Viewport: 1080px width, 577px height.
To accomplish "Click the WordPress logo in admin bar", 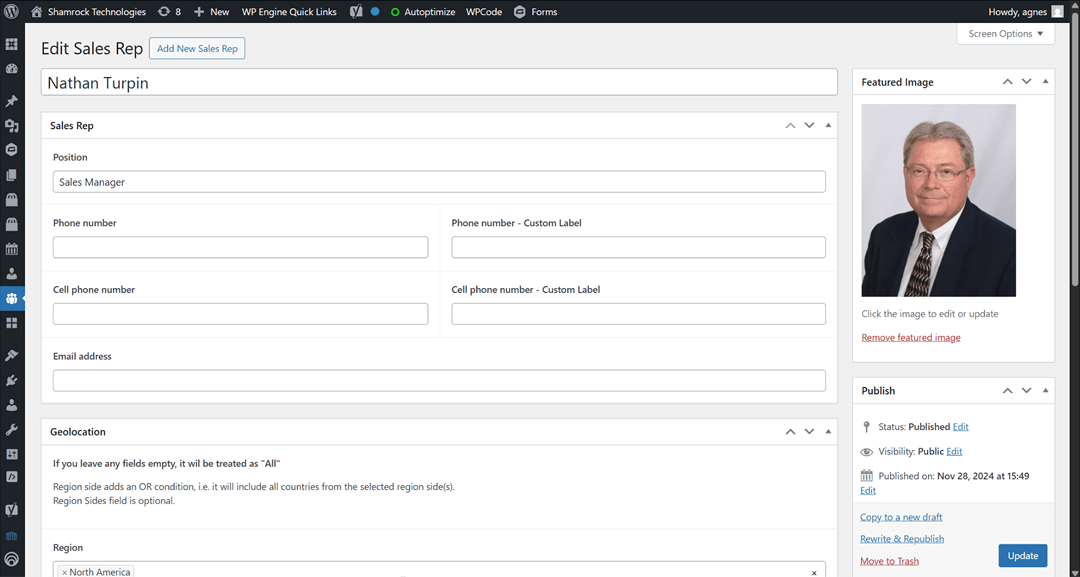I will point(11,11).
